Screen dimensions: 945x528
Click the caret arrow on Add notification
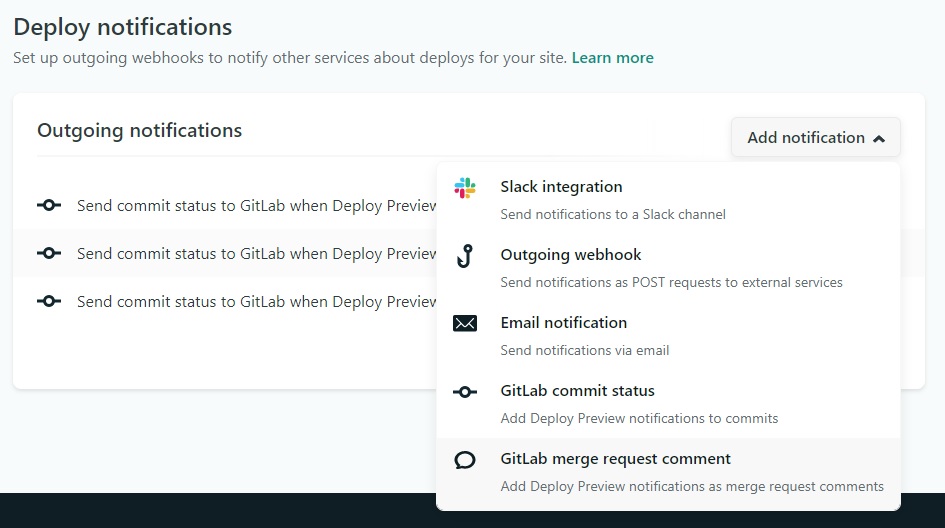(x=879, y=139)
